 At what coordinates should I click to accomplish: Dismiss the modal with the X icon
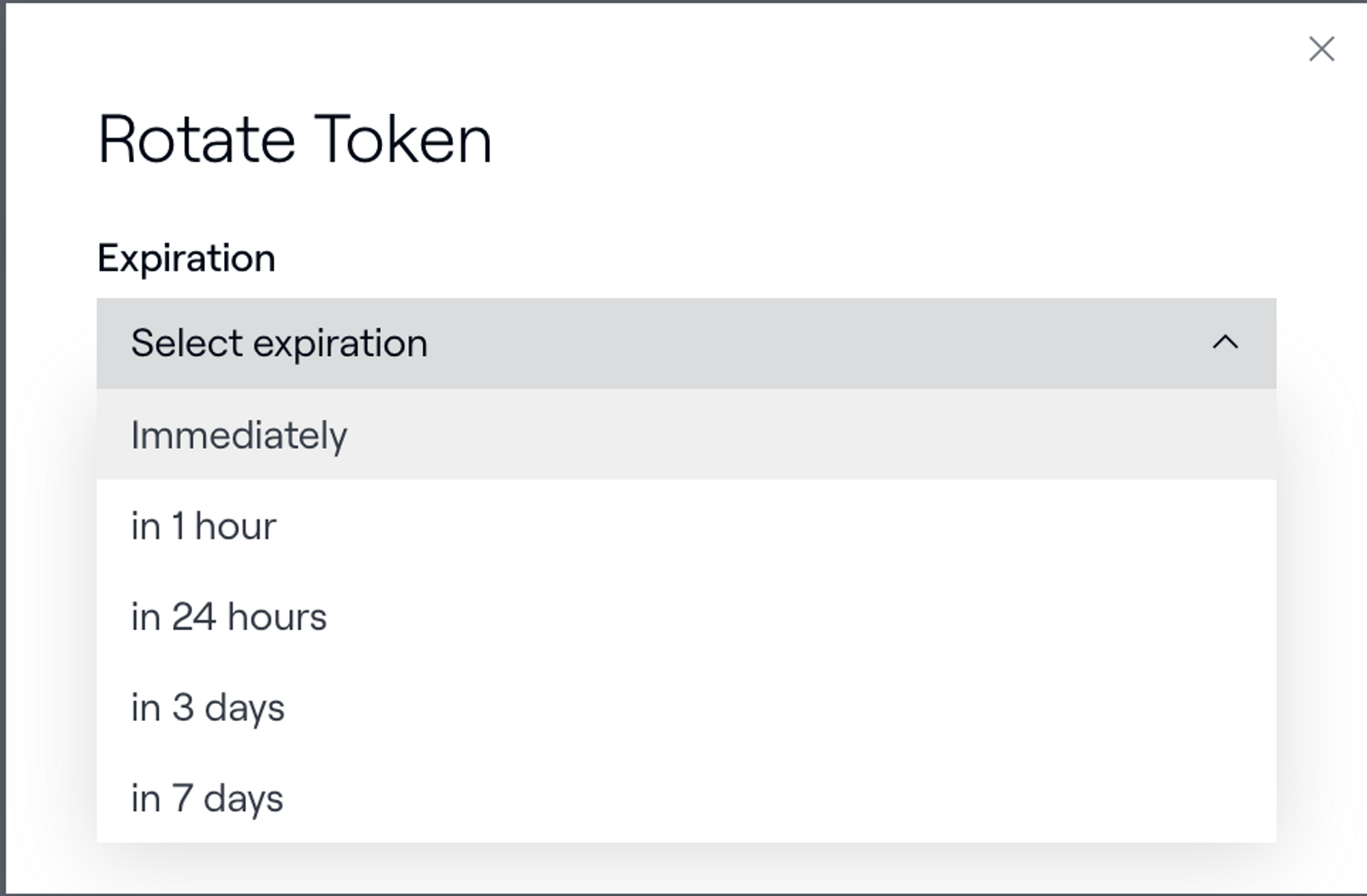[1321, 49]
